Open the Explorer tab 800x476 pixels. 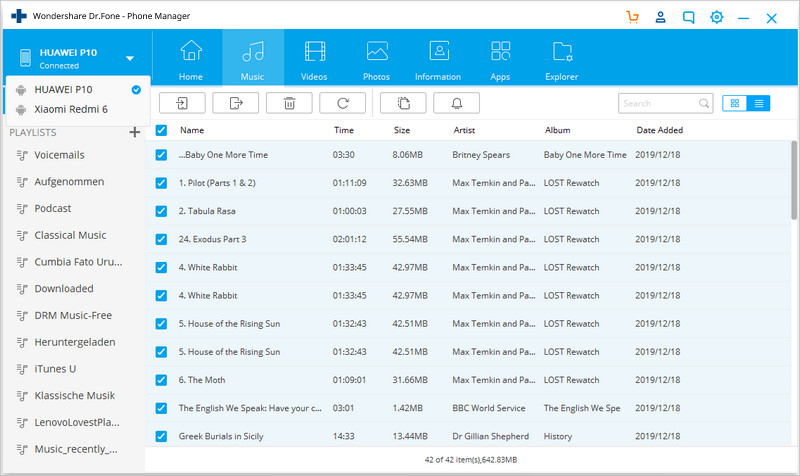562,58
